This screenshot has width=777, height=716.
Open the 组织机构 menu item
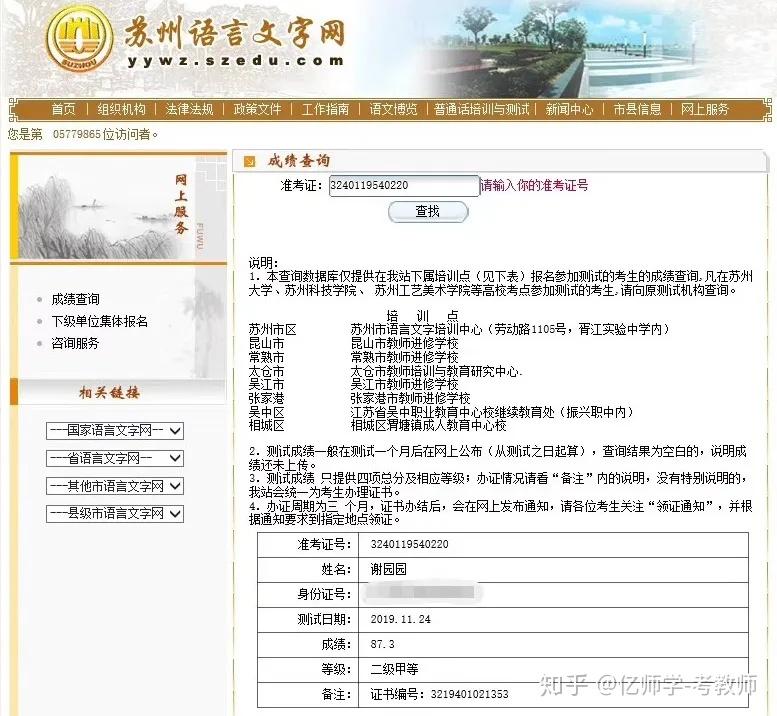(x=121, y=109)
